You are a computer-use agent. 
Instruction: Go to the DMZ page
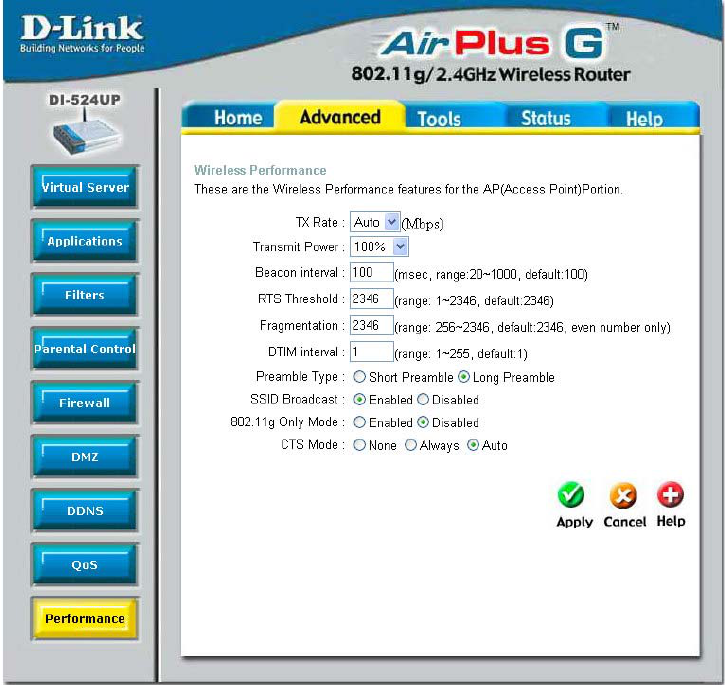[x=85, y=457]
